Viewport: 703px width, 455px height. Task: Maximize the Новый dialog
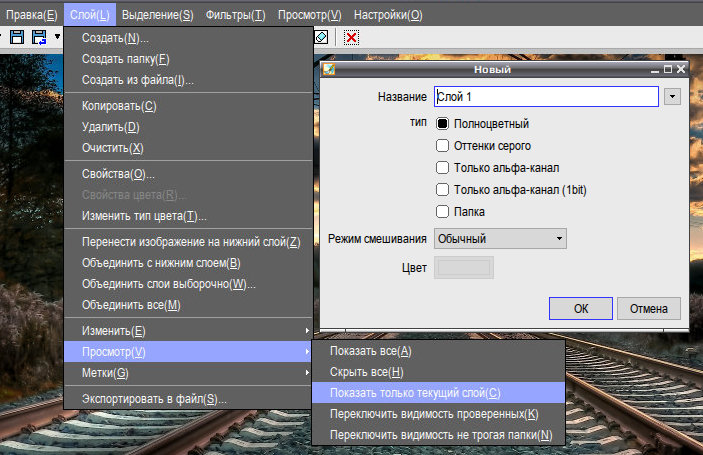[668, 69]
